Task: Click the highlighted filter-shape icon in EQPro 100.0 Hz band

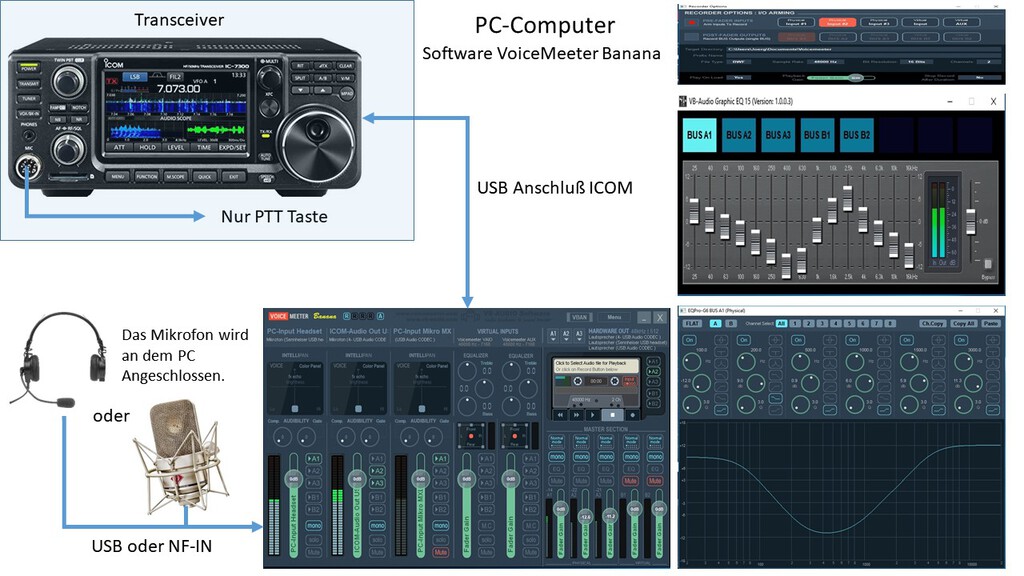Action: [x=721, y=410]
